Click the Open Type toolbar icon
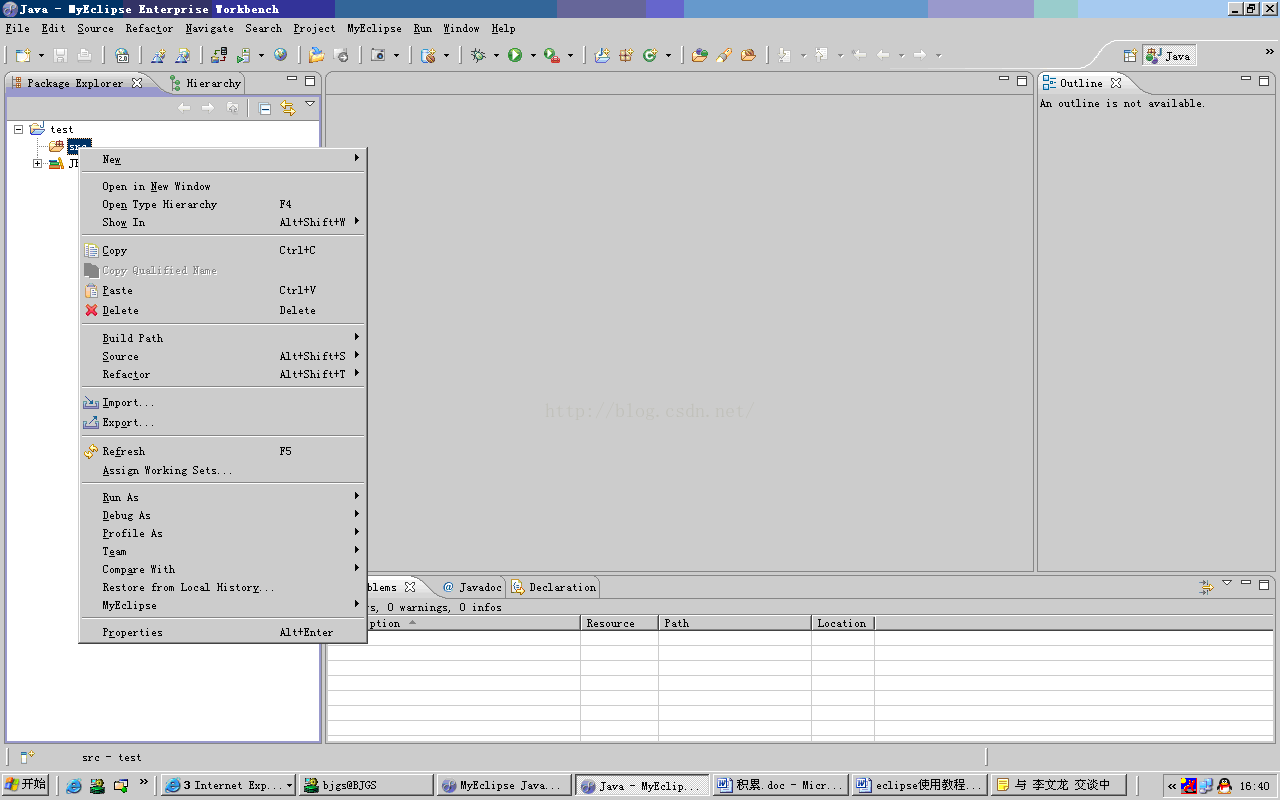The height and width of the screenshot is (800, 1280). click(699, 55)
